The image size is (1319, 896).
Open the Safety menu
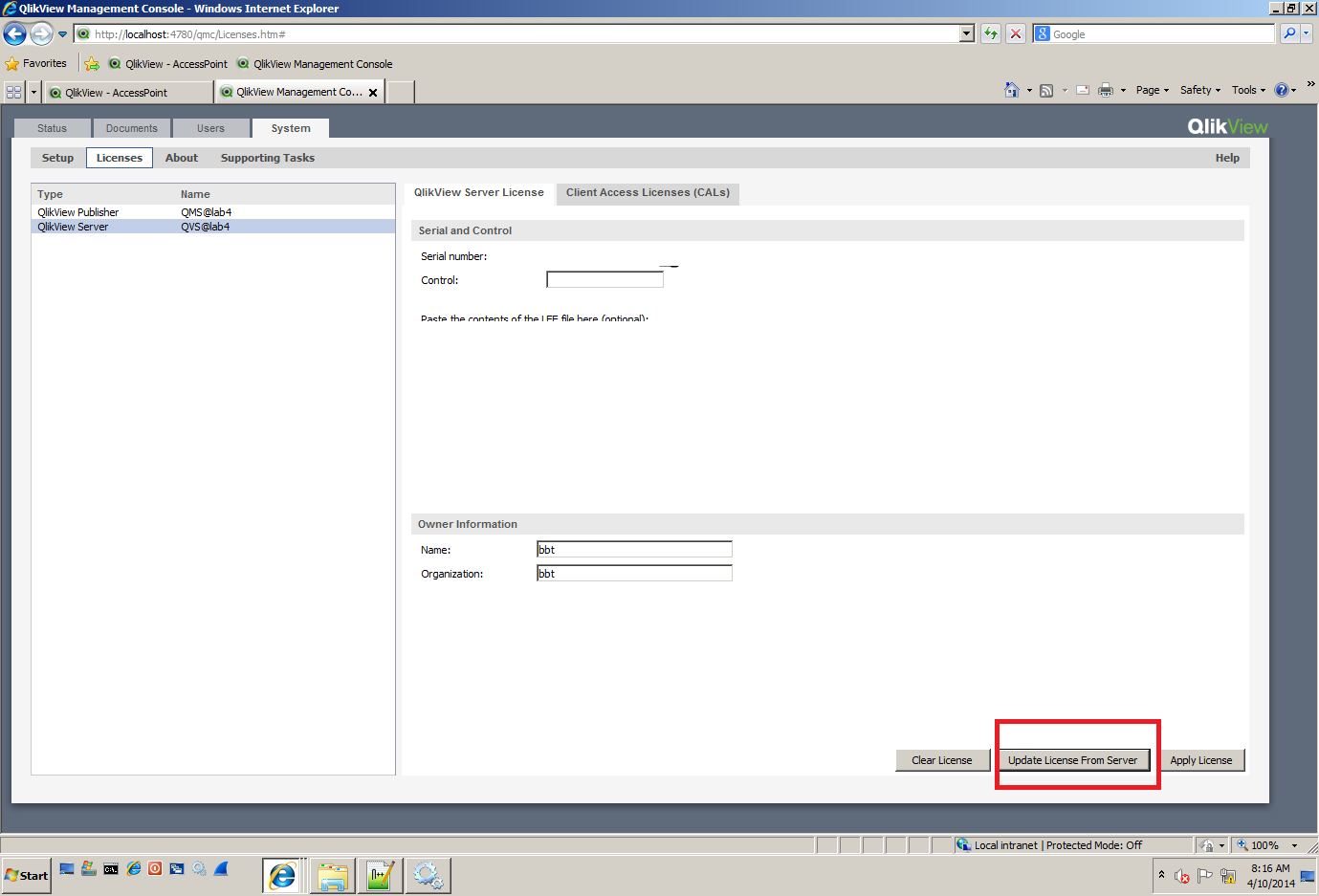pos(1199,90)
